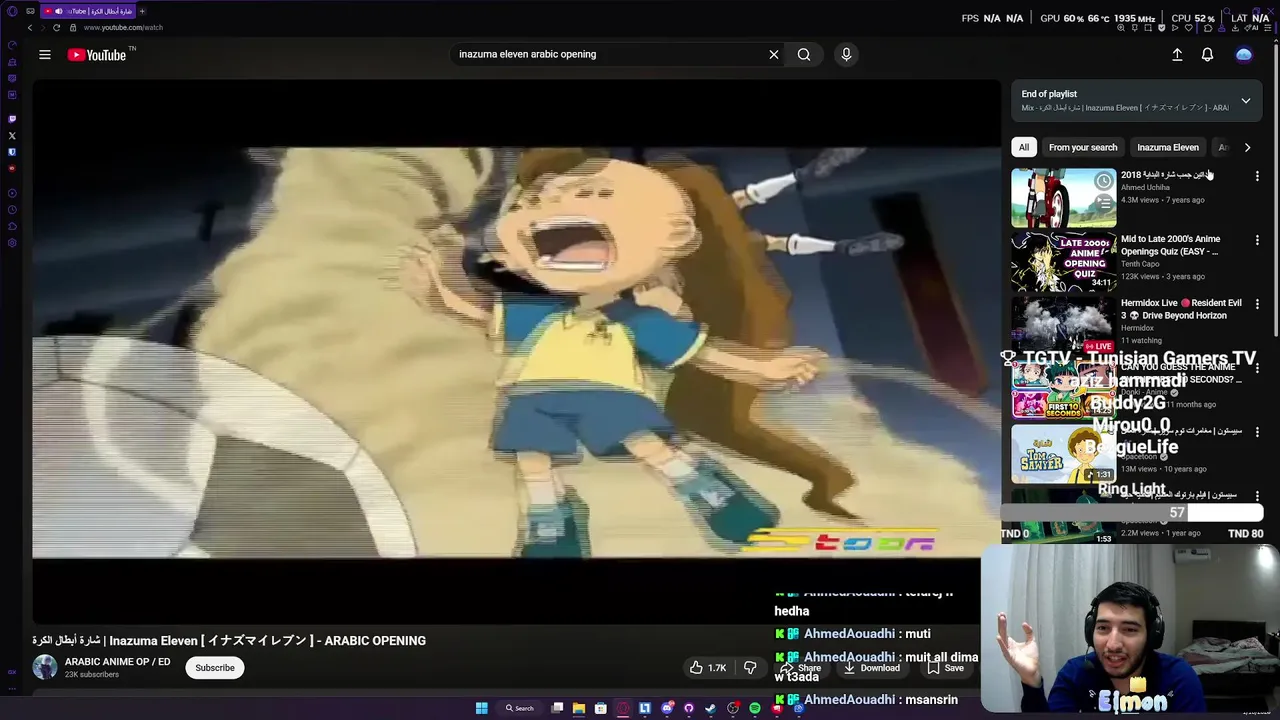This screenshot has height=720, width=1280.
Task: Open the Opera menu logo
Action: coord(12,11)
